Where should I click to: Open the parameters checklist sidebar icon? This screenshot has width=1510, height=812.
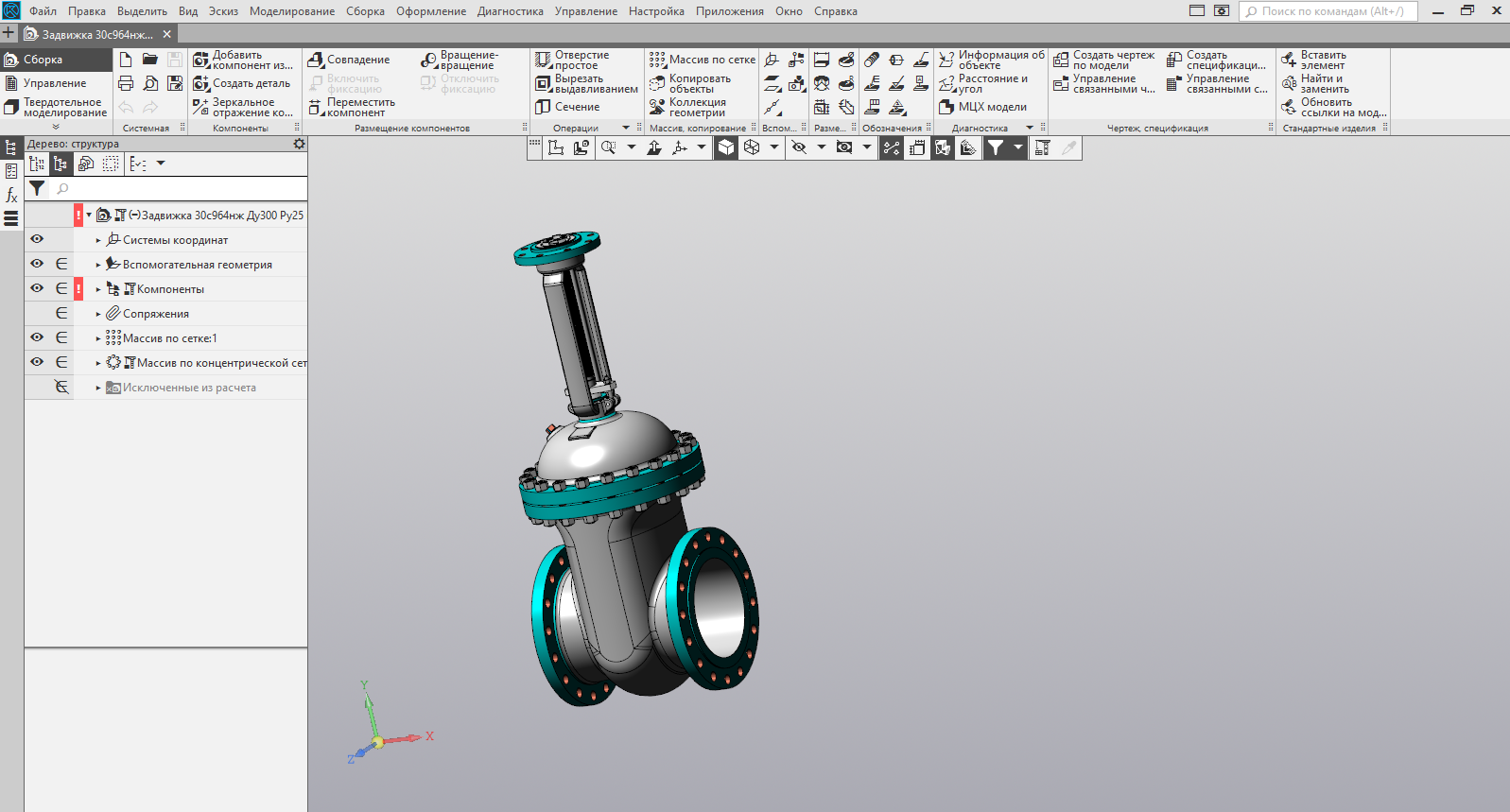pyautogui.click(x=11, y=171)
